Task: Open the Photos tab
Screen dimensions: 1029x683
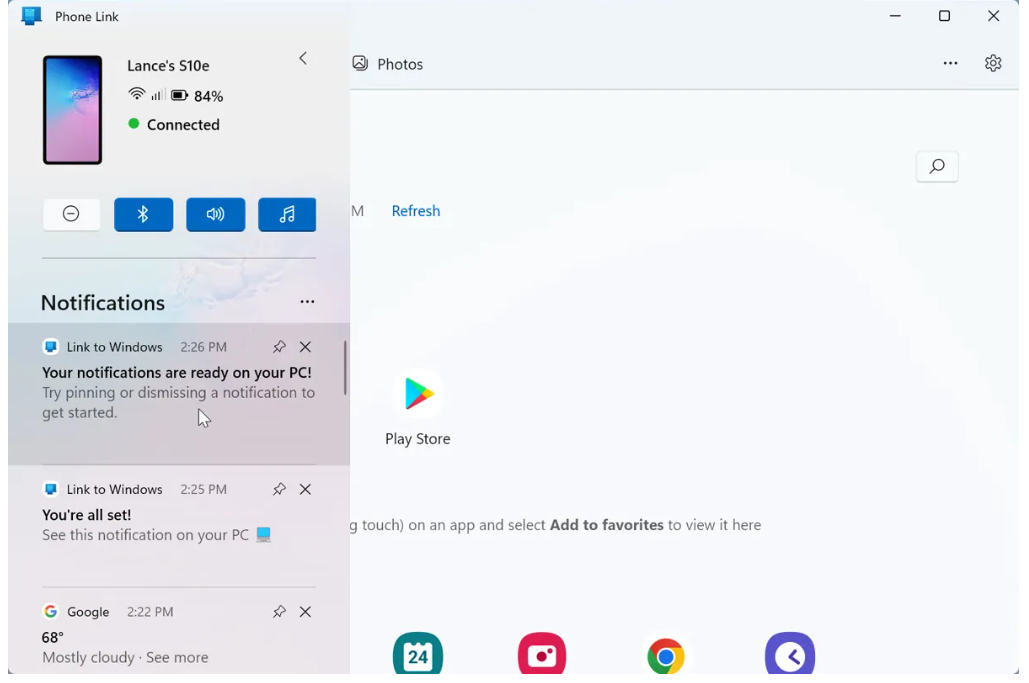Action: click(388, 64)
